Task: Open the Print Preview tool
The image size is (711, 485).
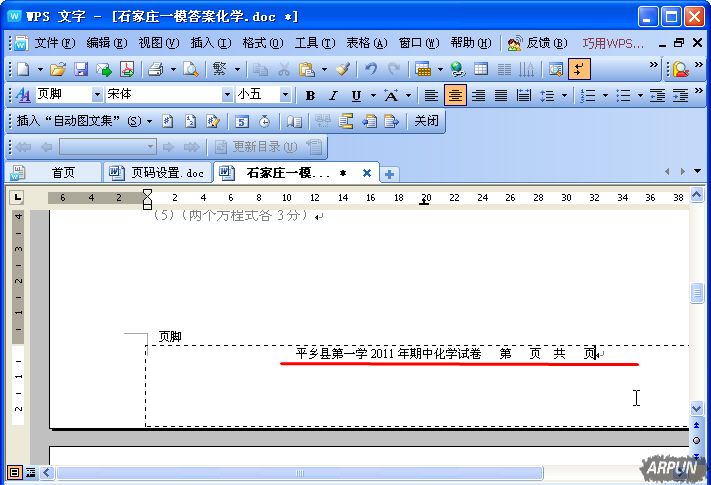Action: tap(189, 69)
